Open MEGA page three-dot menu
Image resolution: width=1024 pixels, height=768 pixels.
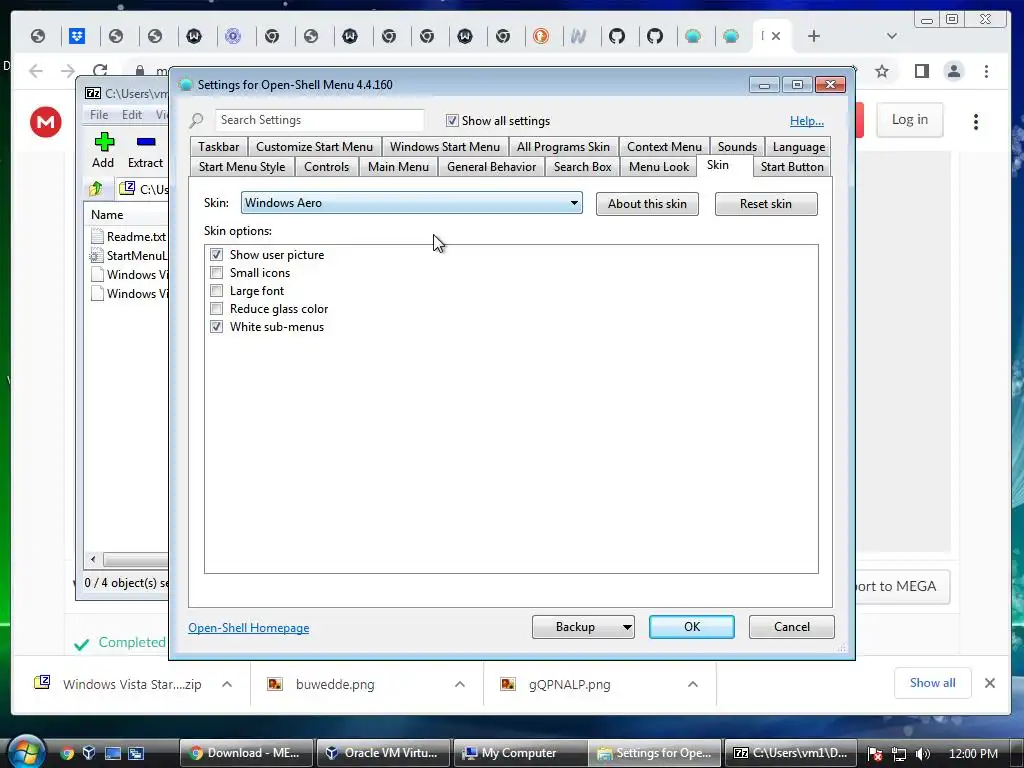click(x=976, y=121)
